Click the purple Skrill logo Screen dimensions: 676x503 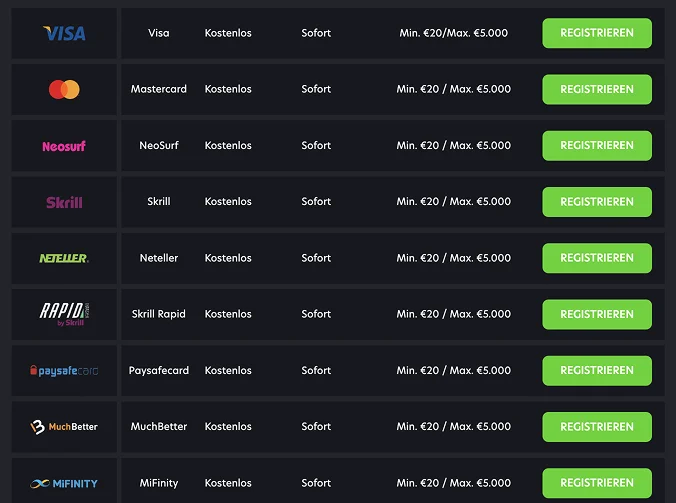(x=64, y=202)
